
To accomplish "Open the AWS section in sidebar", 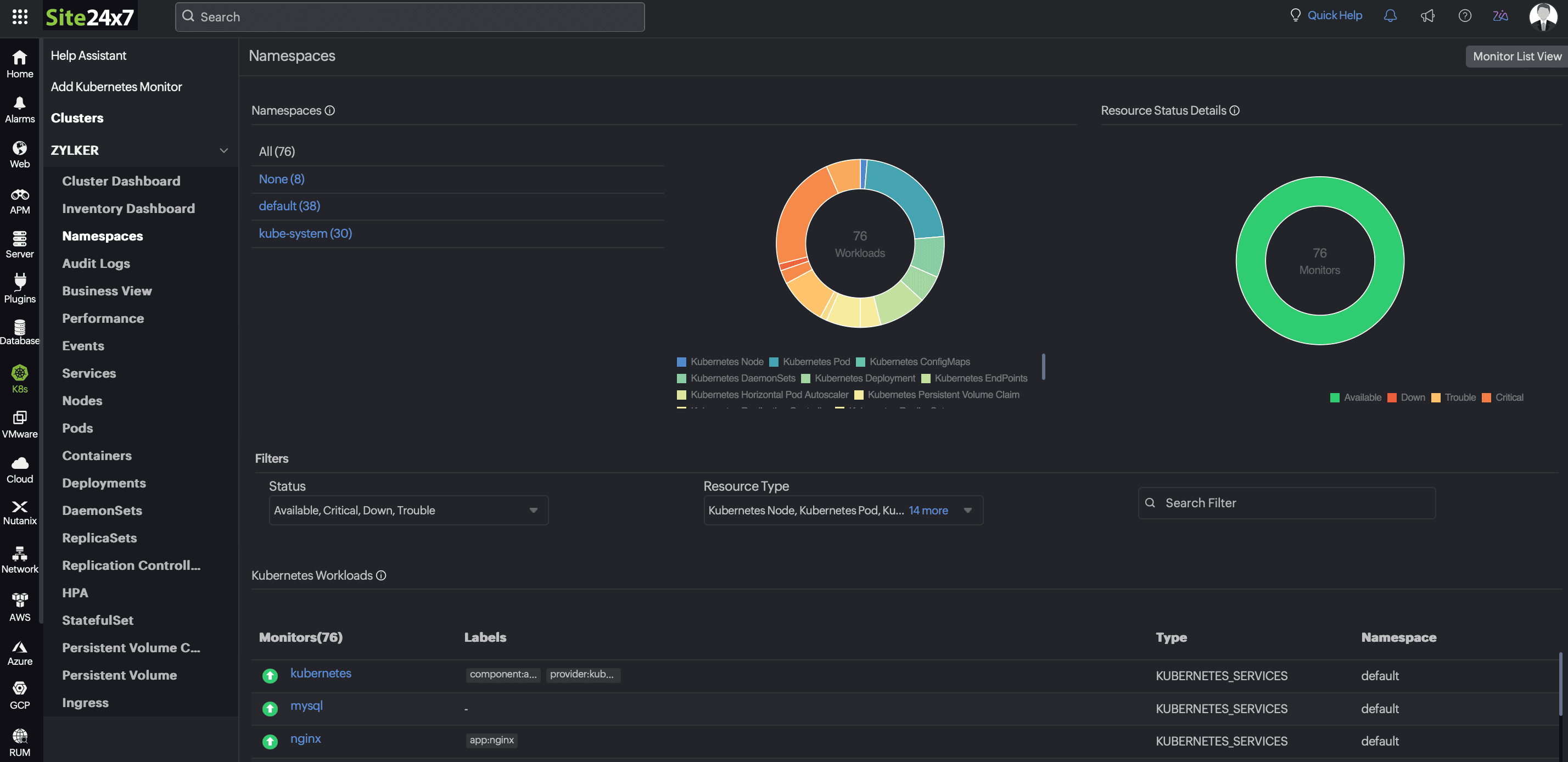I will tap(19, 607).
